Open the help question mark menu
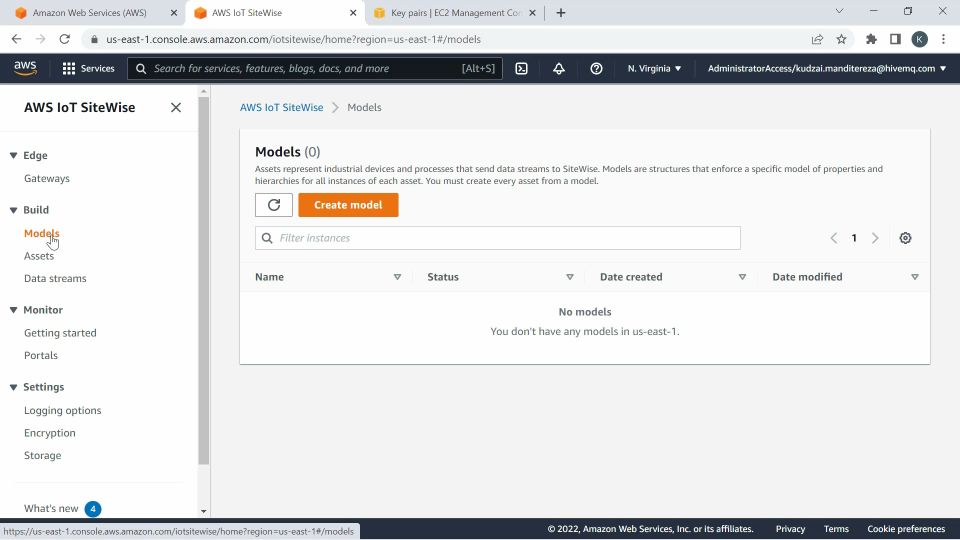Image resolution: width=960 pixels, height=540 pixels. (x=596, y=69)
